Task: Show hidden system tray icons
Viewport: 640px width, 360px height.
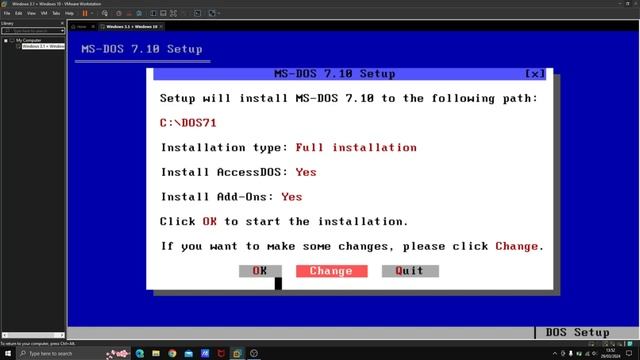Action: (x=555, y=353)
